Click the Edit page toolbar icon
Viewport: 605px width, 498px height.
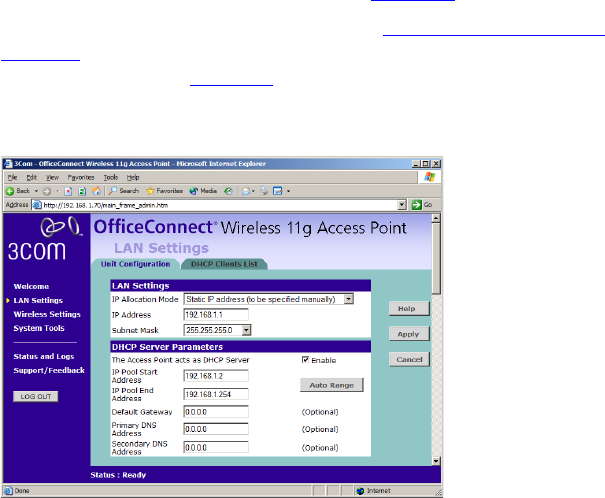(278, 191)
